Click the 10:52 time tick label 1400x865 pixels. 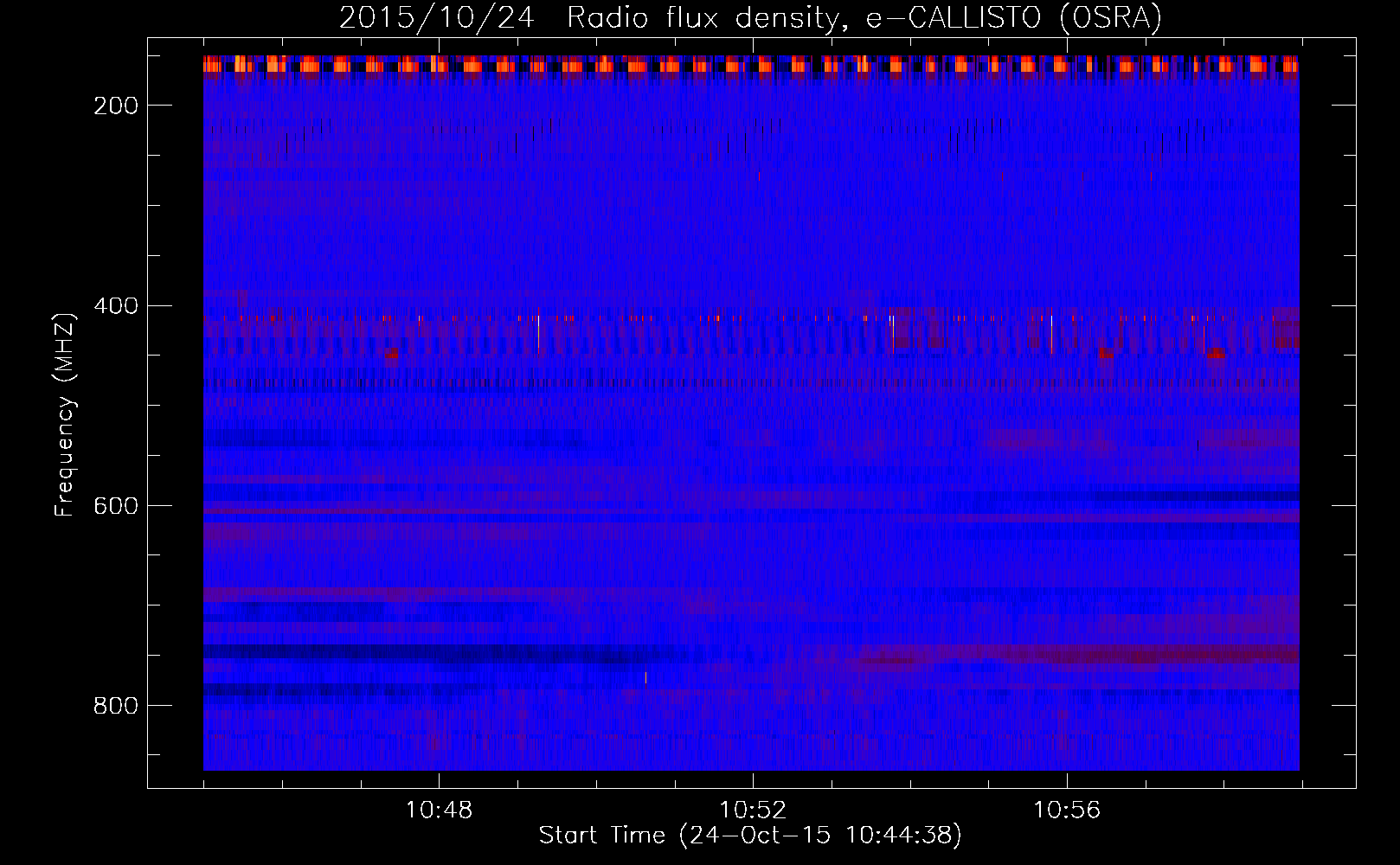tap(754, 810)
